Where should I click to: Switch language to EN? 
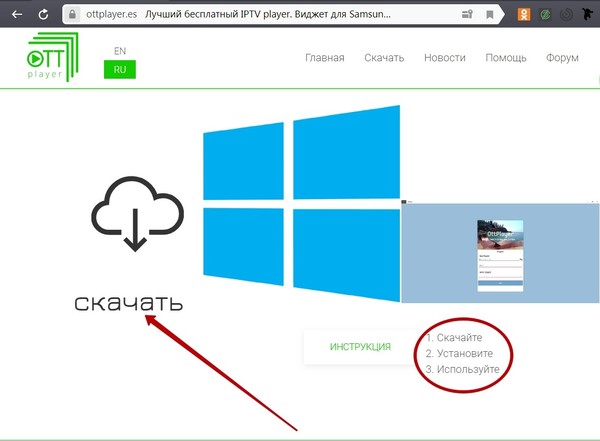[x=120, y=51]
